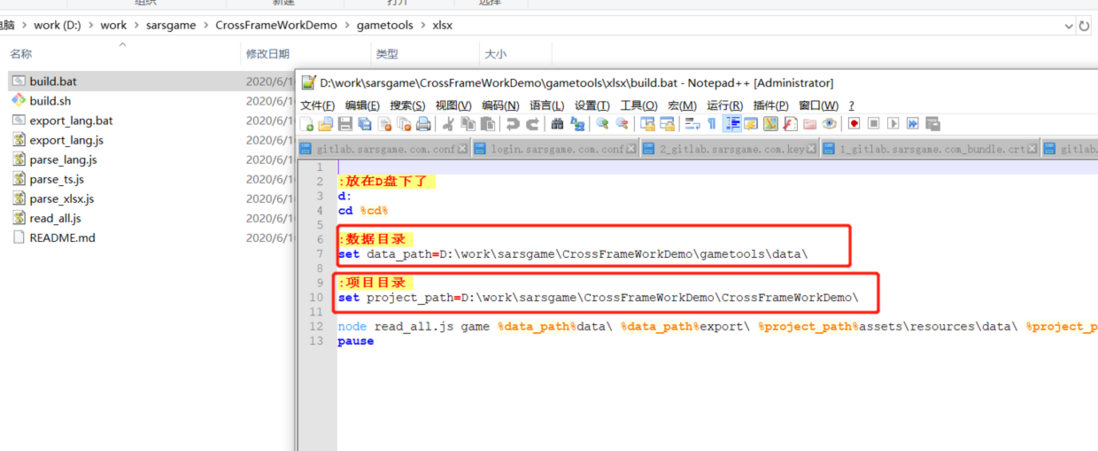
Task: Redo the edit via toolbar
Action: (x=533, y=124)
